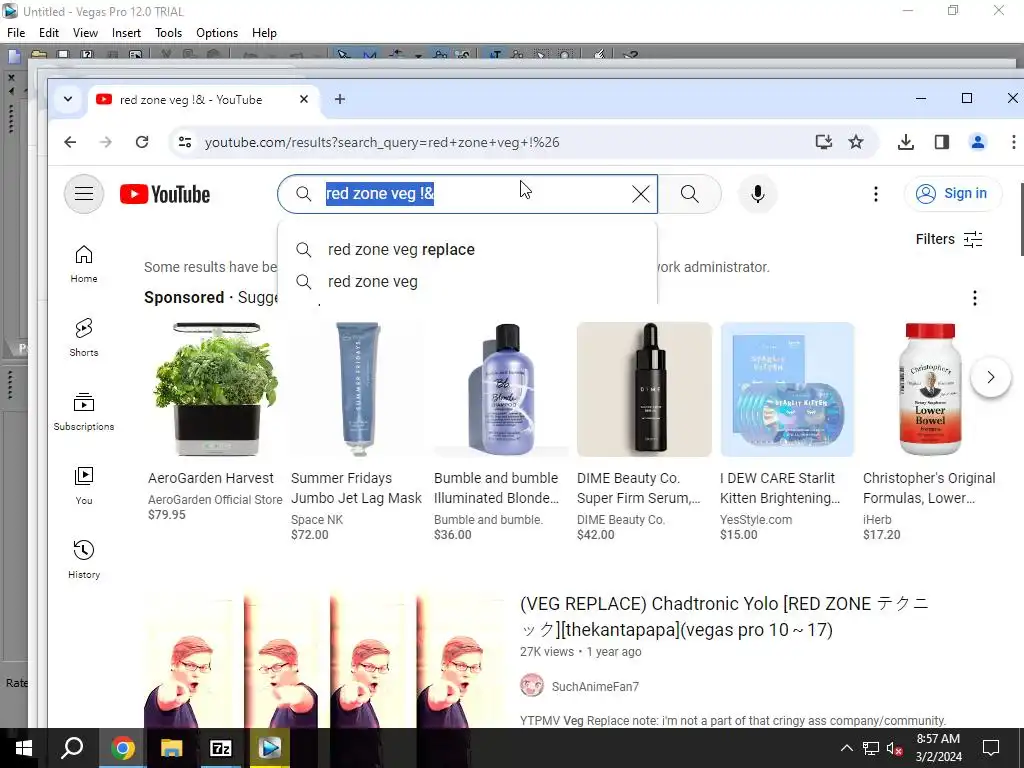Click the AeroGarden Harvest product image
Image resolution: width=1024 pixels, height=768 pixels.
216,389
